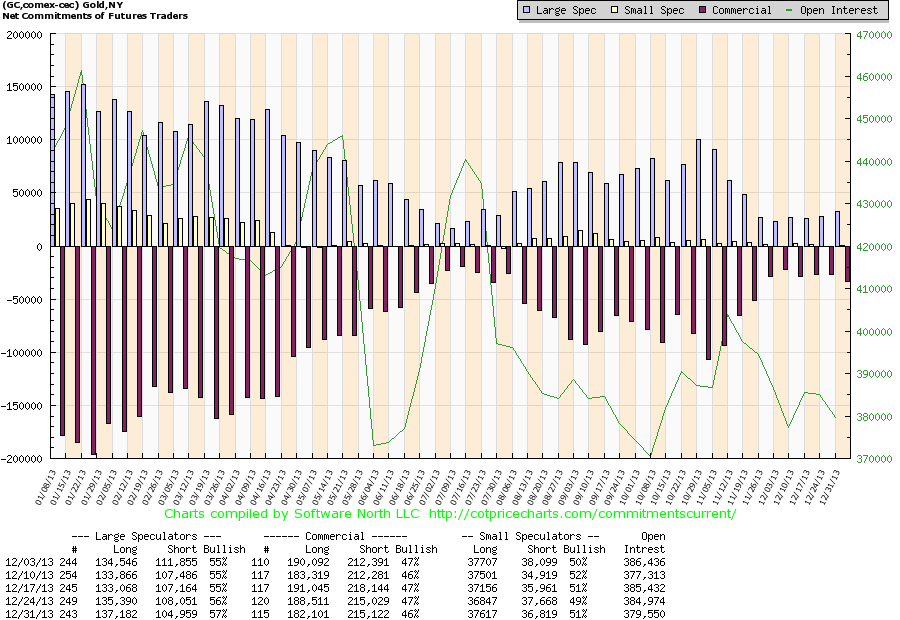900x620 pixels.
Task: Click the 0 left axis label
Action: [x=40, y=247]
